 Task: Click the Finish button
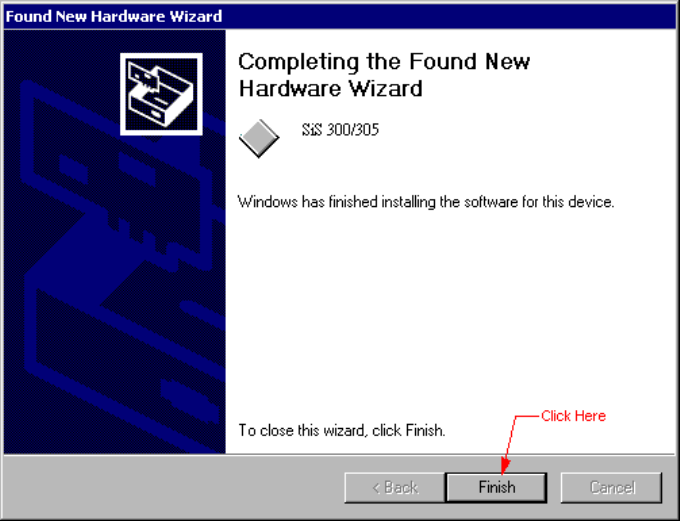pyautogui.click(x=496, y=488)
